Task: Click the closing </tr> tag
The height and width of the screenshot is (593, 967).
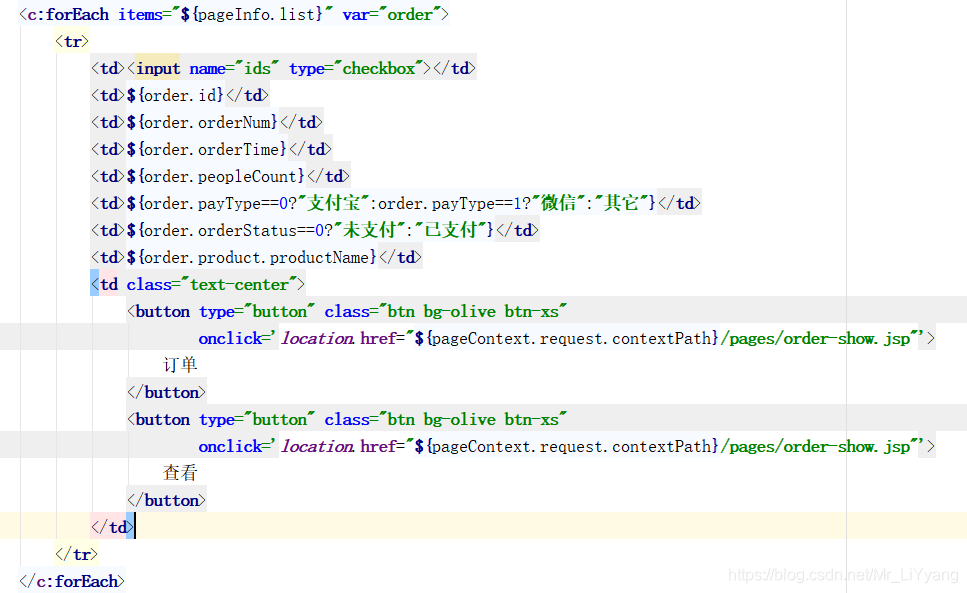Action: 76,554
